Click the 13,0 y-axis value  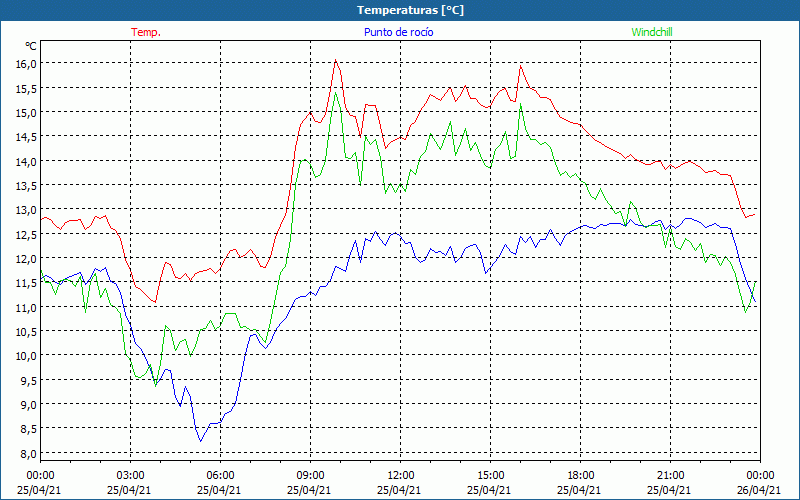26,209
